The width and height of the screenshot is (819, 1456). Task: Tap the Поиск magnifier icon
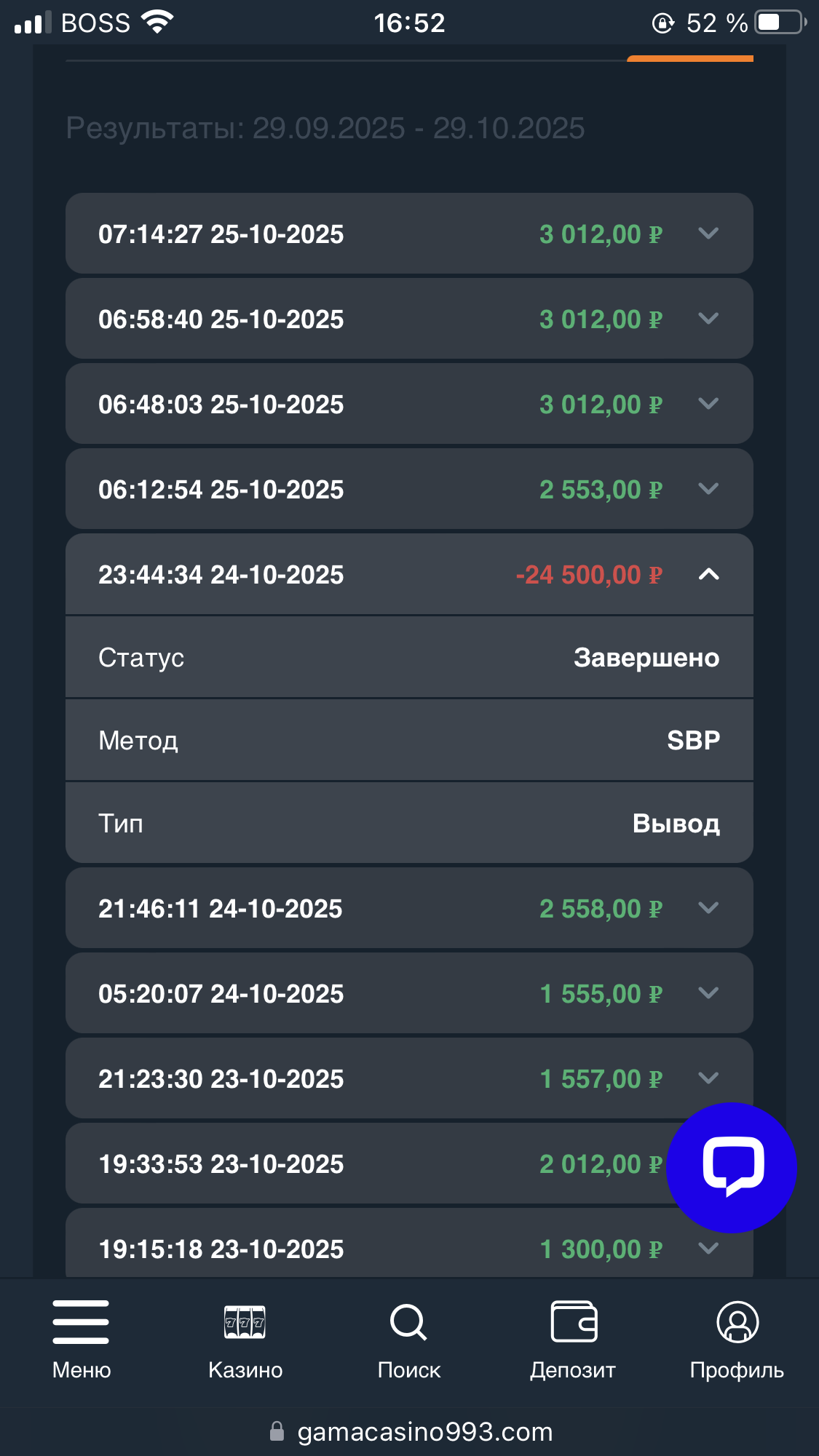click(408, 1322)
